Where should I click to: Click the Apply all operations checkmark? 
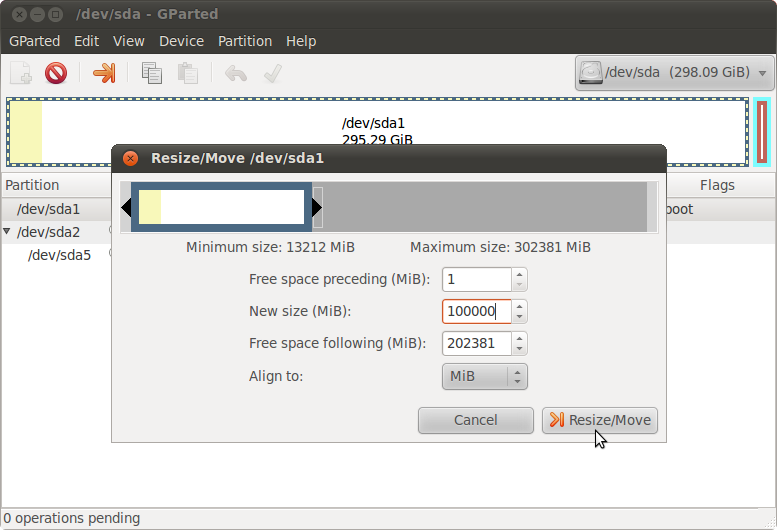click(273, 73)
